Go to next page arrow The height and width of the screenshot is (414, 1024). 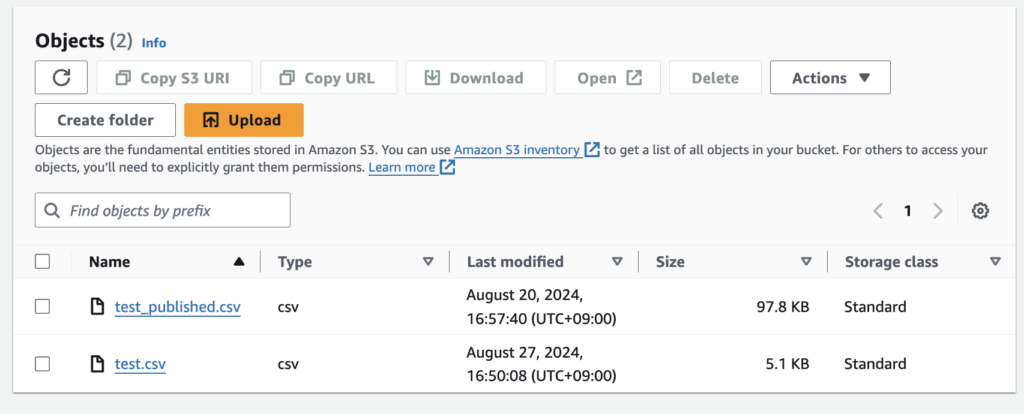coord(938,211)
